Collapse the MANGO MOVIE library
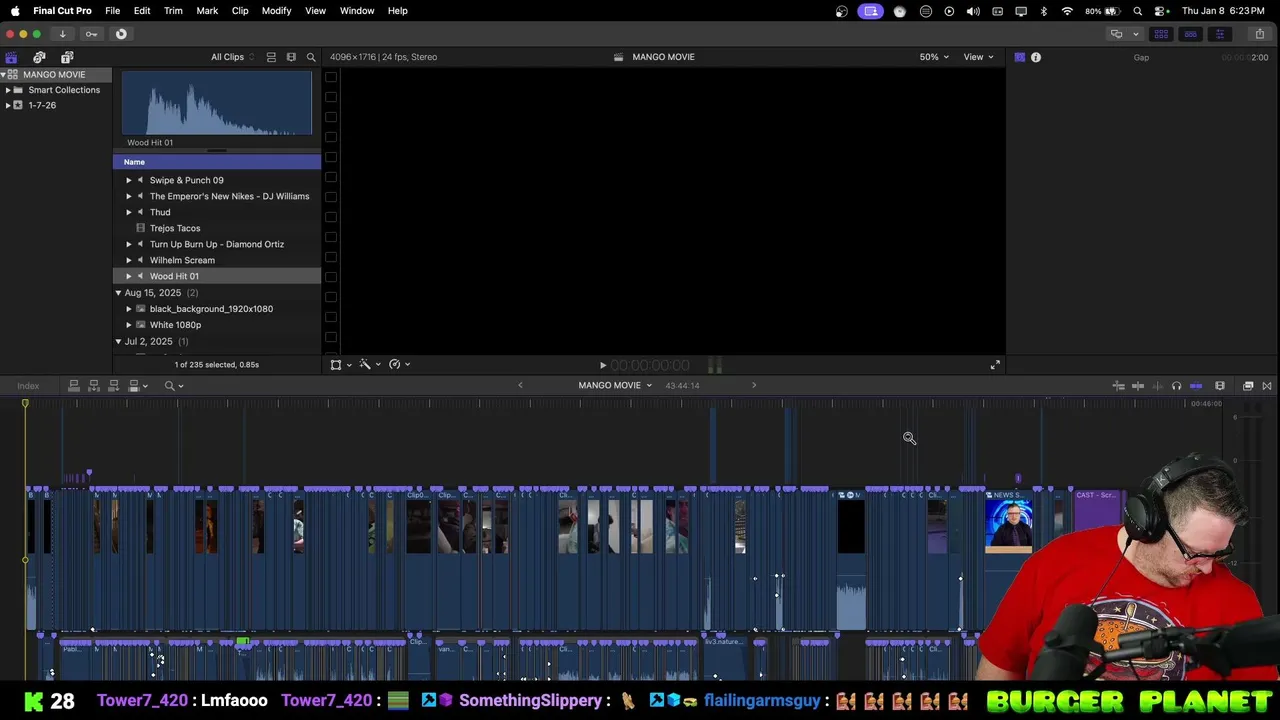Image resolution: width=1280 pixels, height=720 pixels. [4, 75]
